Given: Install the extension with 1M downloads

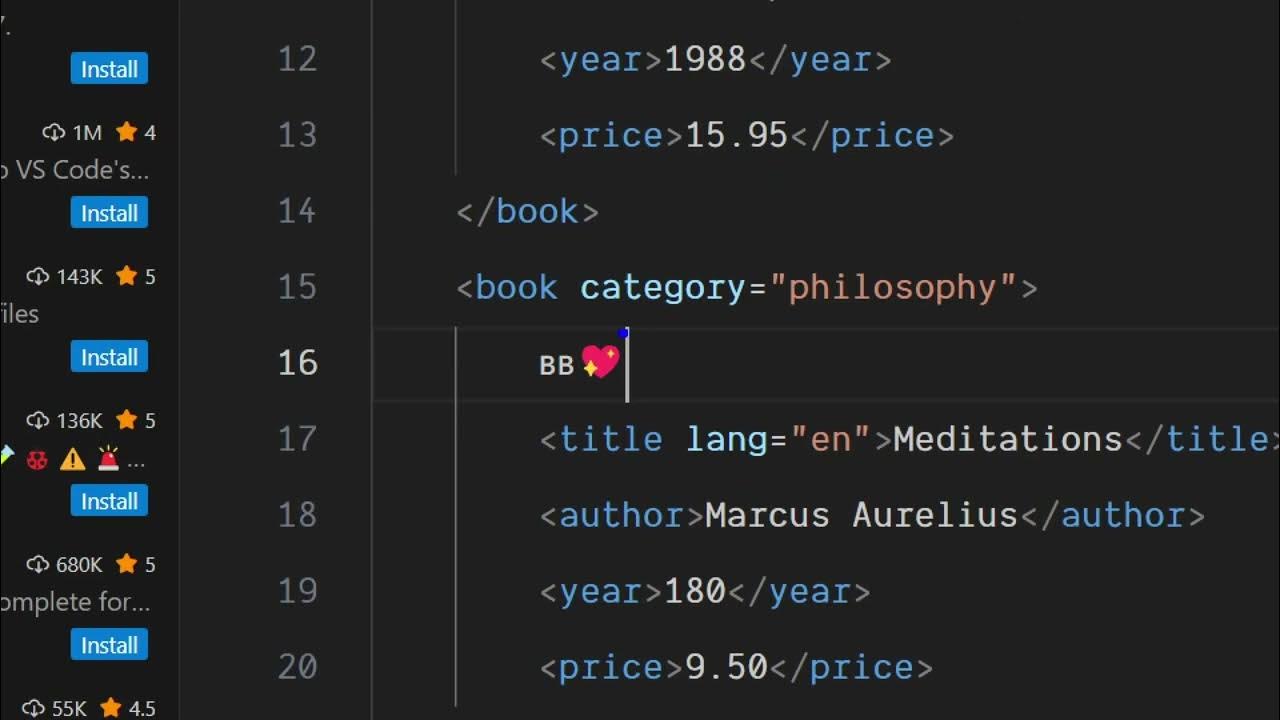Looking at the screenshot, I should coord(109,213).
